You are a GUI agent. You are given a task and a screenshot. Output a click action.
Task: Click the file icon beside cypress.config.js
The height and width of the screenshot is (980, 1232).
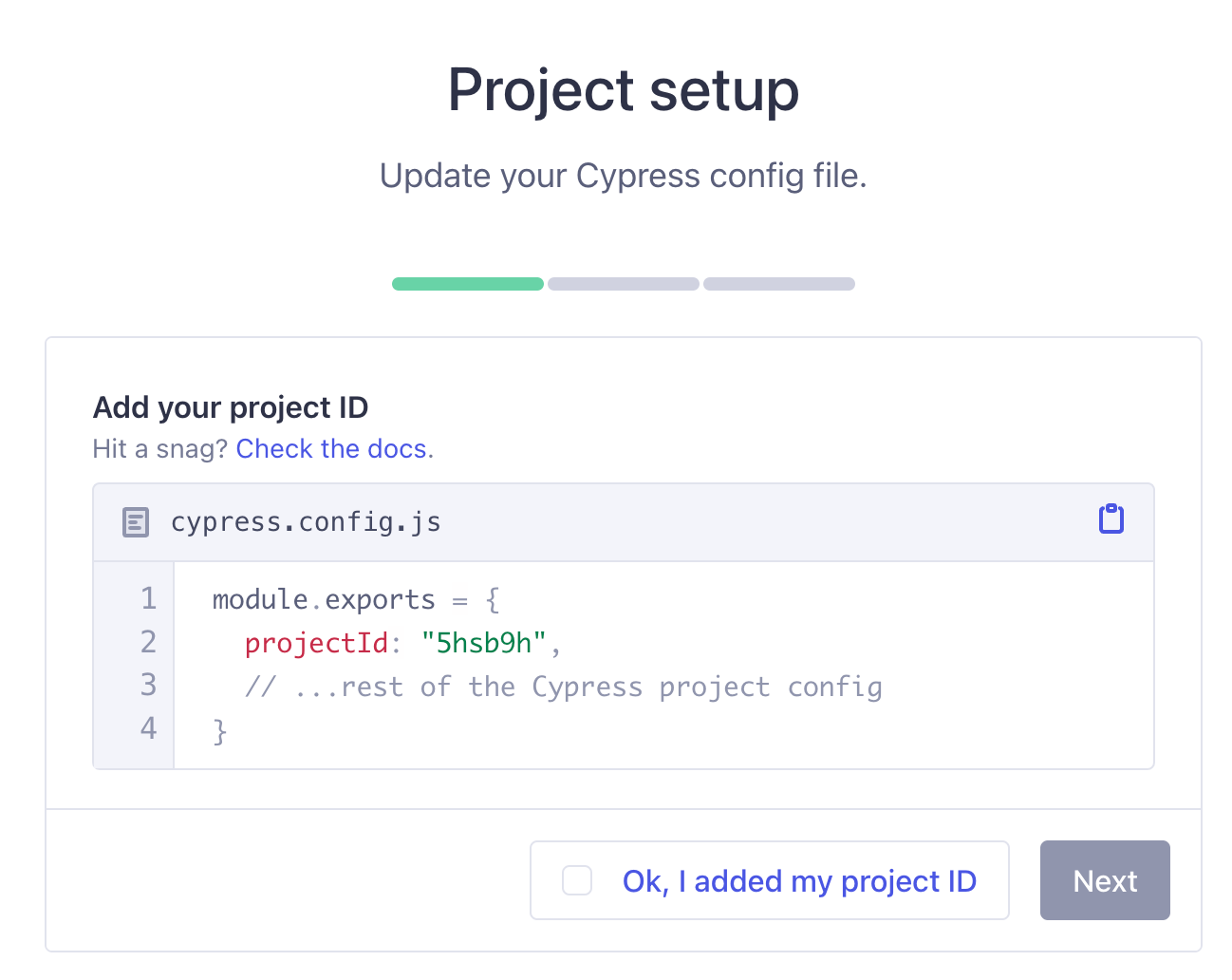[136, 522]
